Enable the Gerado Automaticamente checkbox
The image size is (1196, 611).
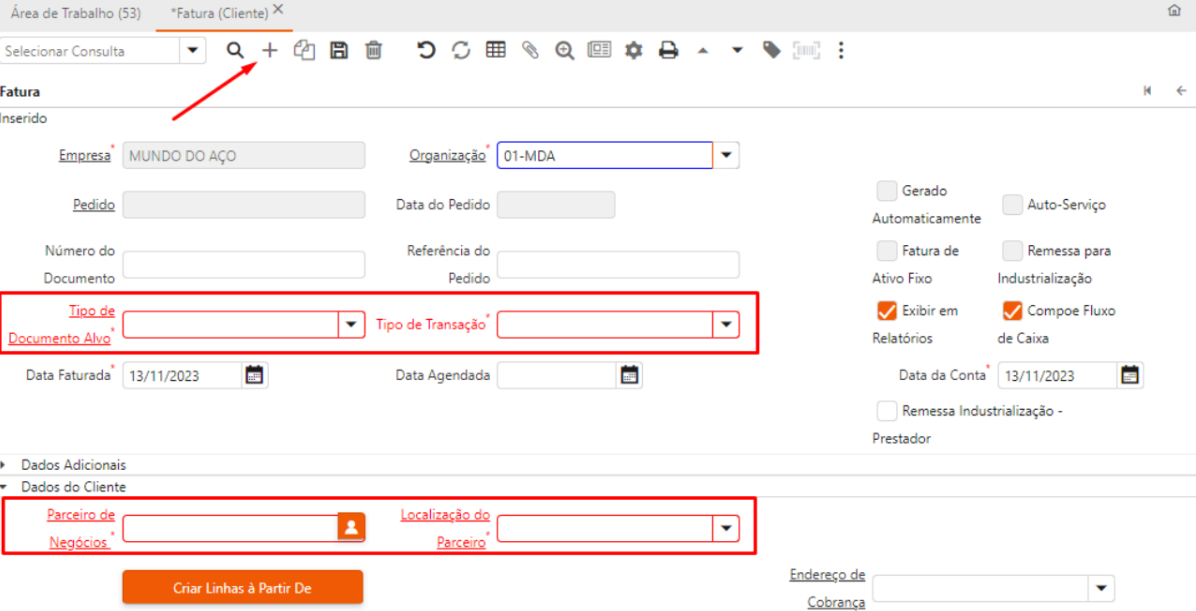click(x=886, y=191)
